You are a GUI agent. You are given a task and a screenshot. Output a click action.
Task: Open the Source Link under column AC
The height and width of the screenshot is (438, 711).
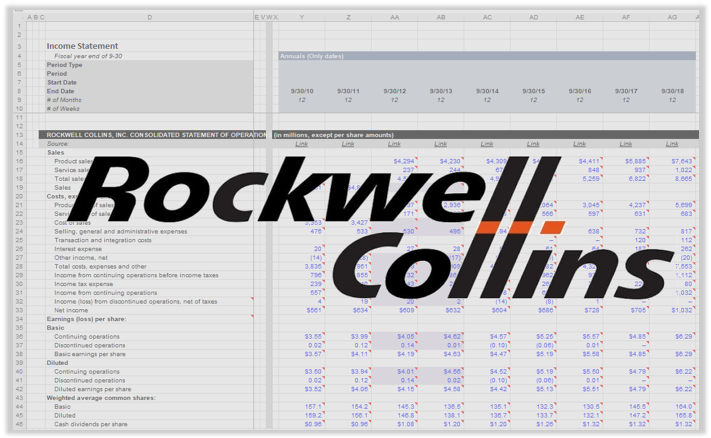coord(487,144)
